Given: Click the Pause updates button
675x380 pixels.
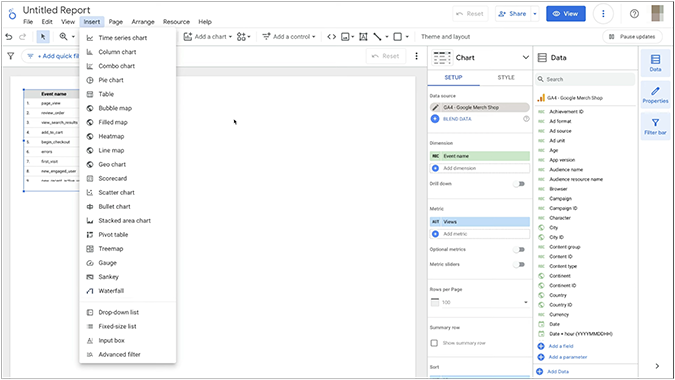Looking at the screenshot, I should click(632, 37).
